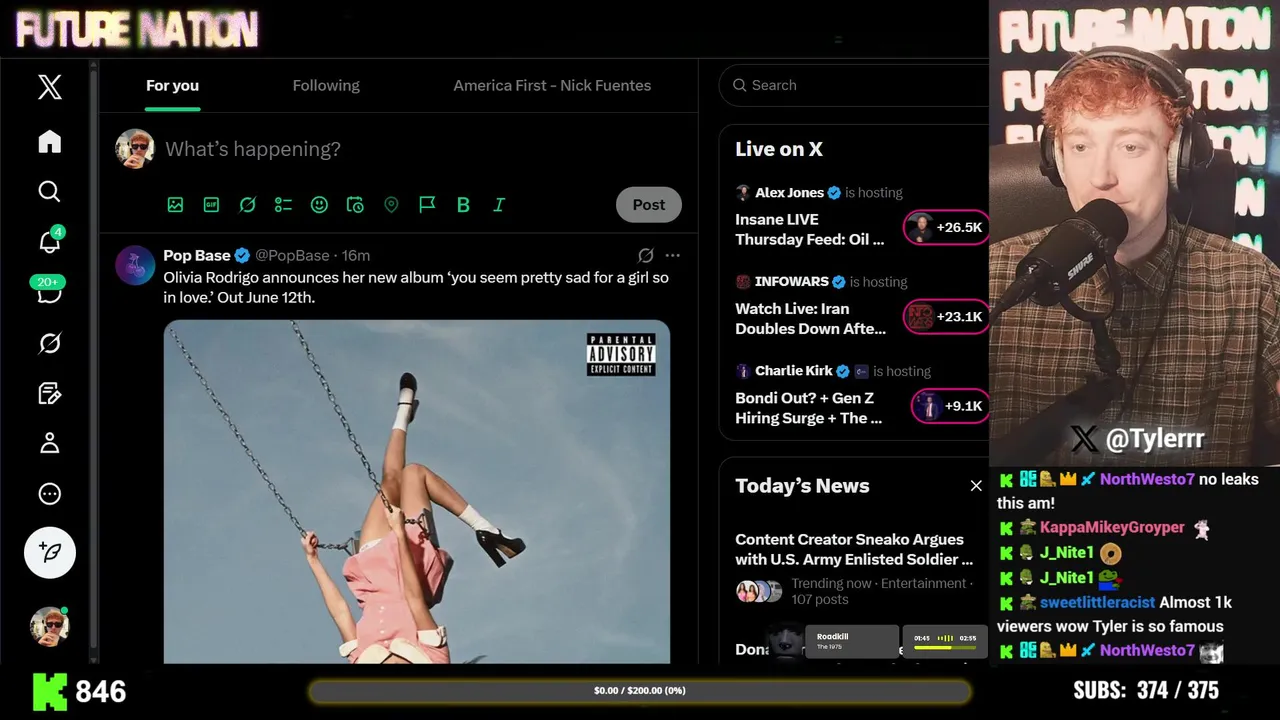Click the X logo in sidebar

click(49, 87)
